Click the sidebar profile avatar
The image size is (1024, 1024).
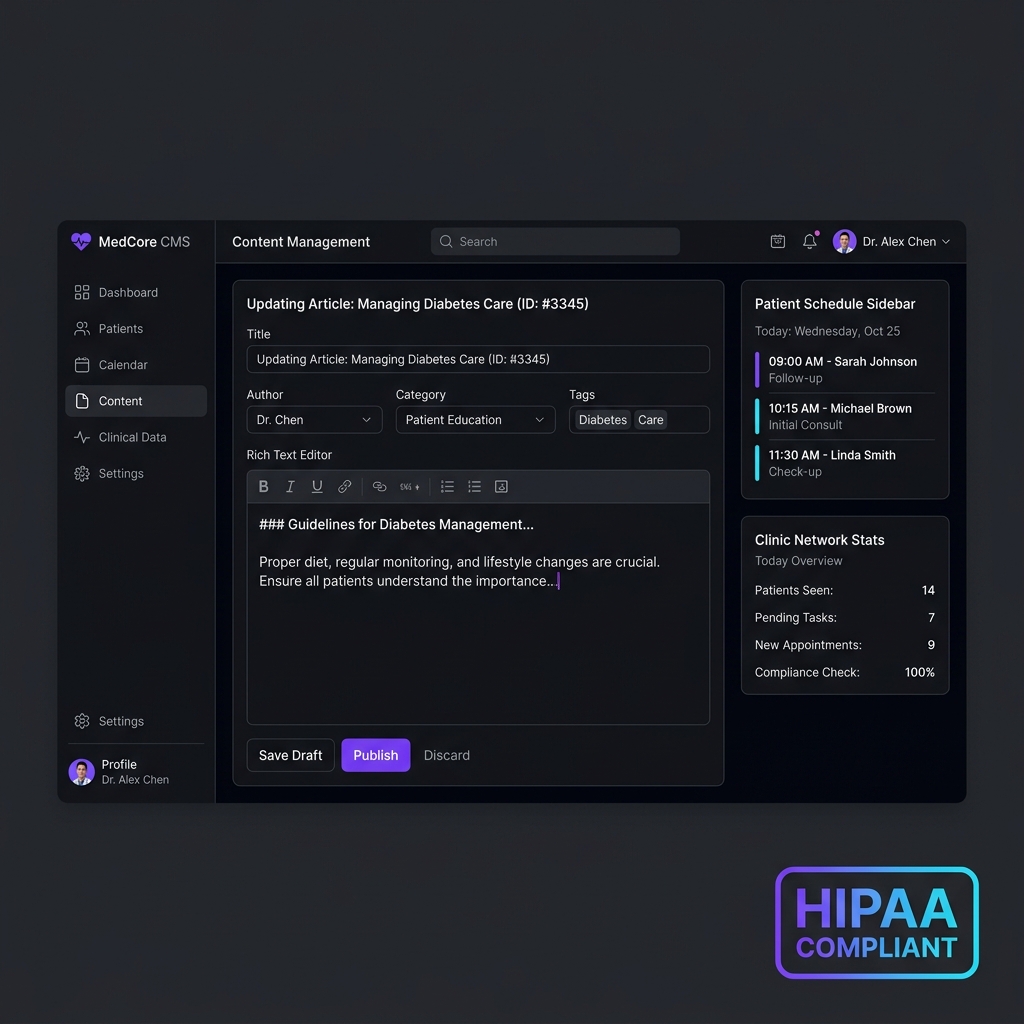coord(82,773)
